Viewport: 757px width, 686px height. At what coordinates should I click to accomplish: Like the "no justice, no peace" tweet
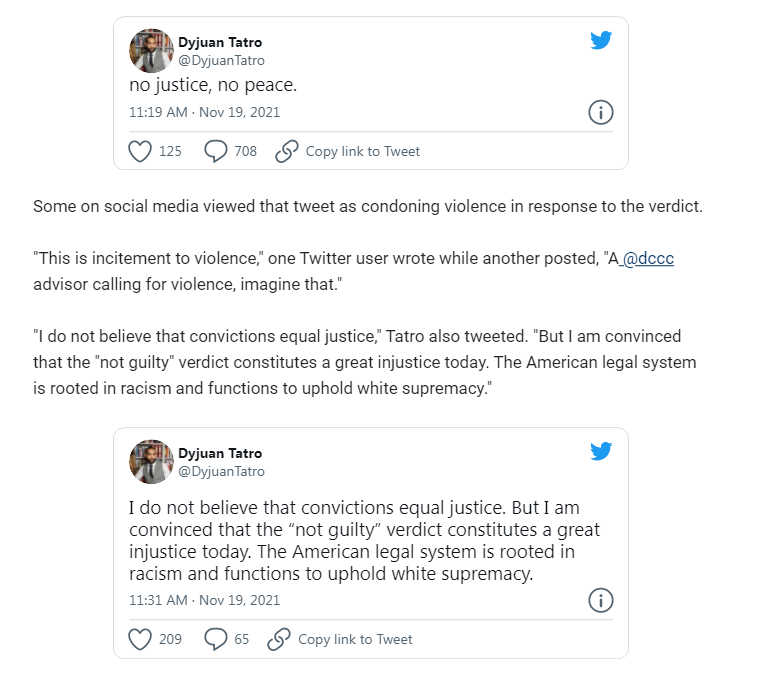140,151
